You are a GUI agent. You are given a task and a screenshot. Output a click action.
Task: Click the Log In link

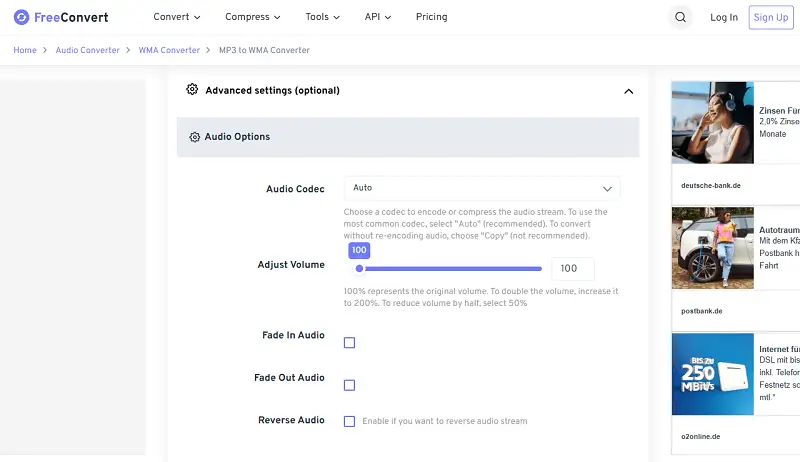pos(724,17)
